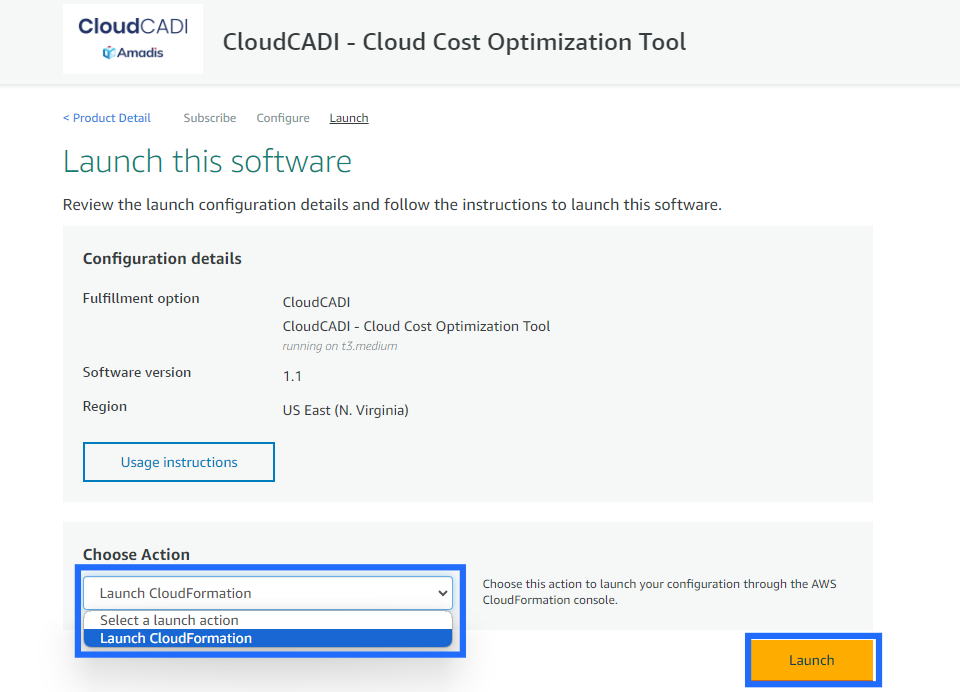Go back to Product Detail
The height and width of the screenshot is (692, 960).
point(107,118)
